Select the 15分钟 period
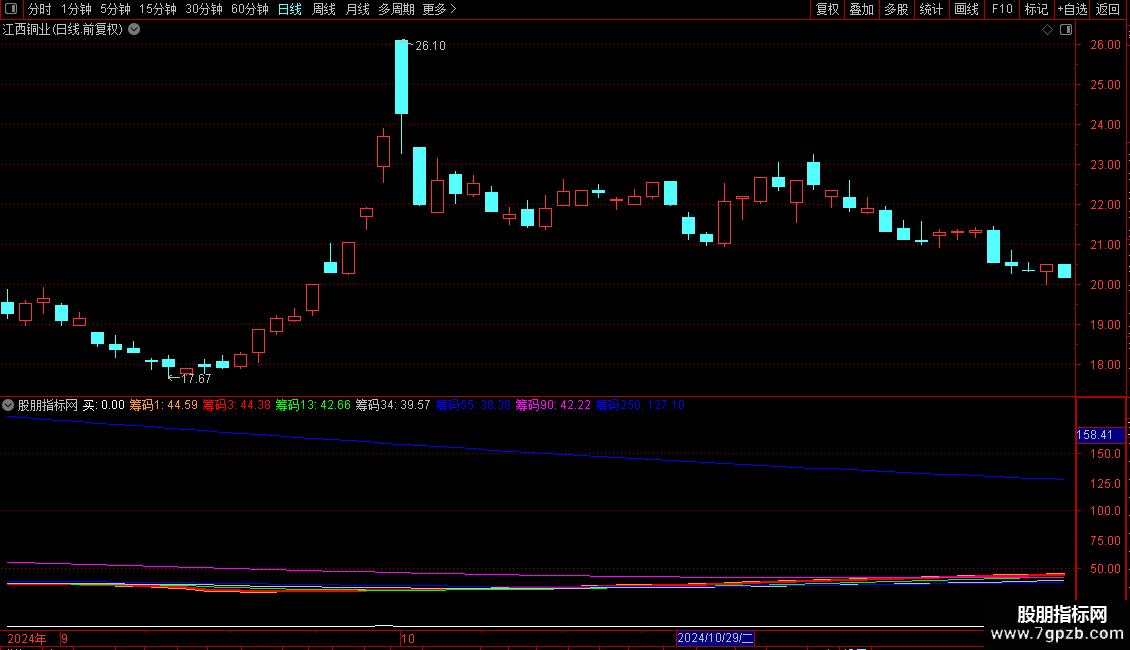The width and height of the screenshot is (1130, 650). pyautogui.click(x=158, y=9)
